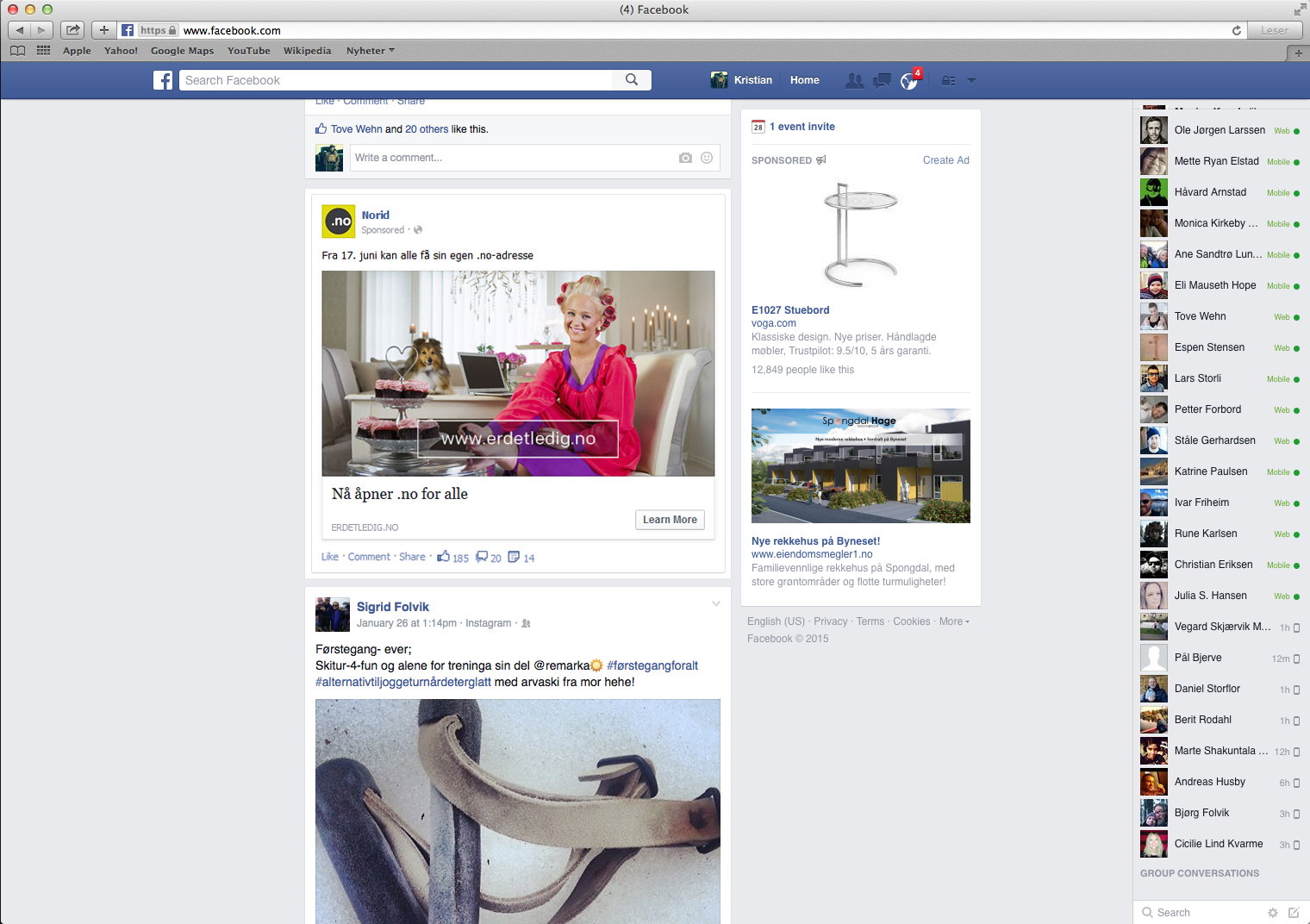Click Share under the Norid post
Image resolution: width=1310 pixels, height=924 pixels.
(412, 557)
